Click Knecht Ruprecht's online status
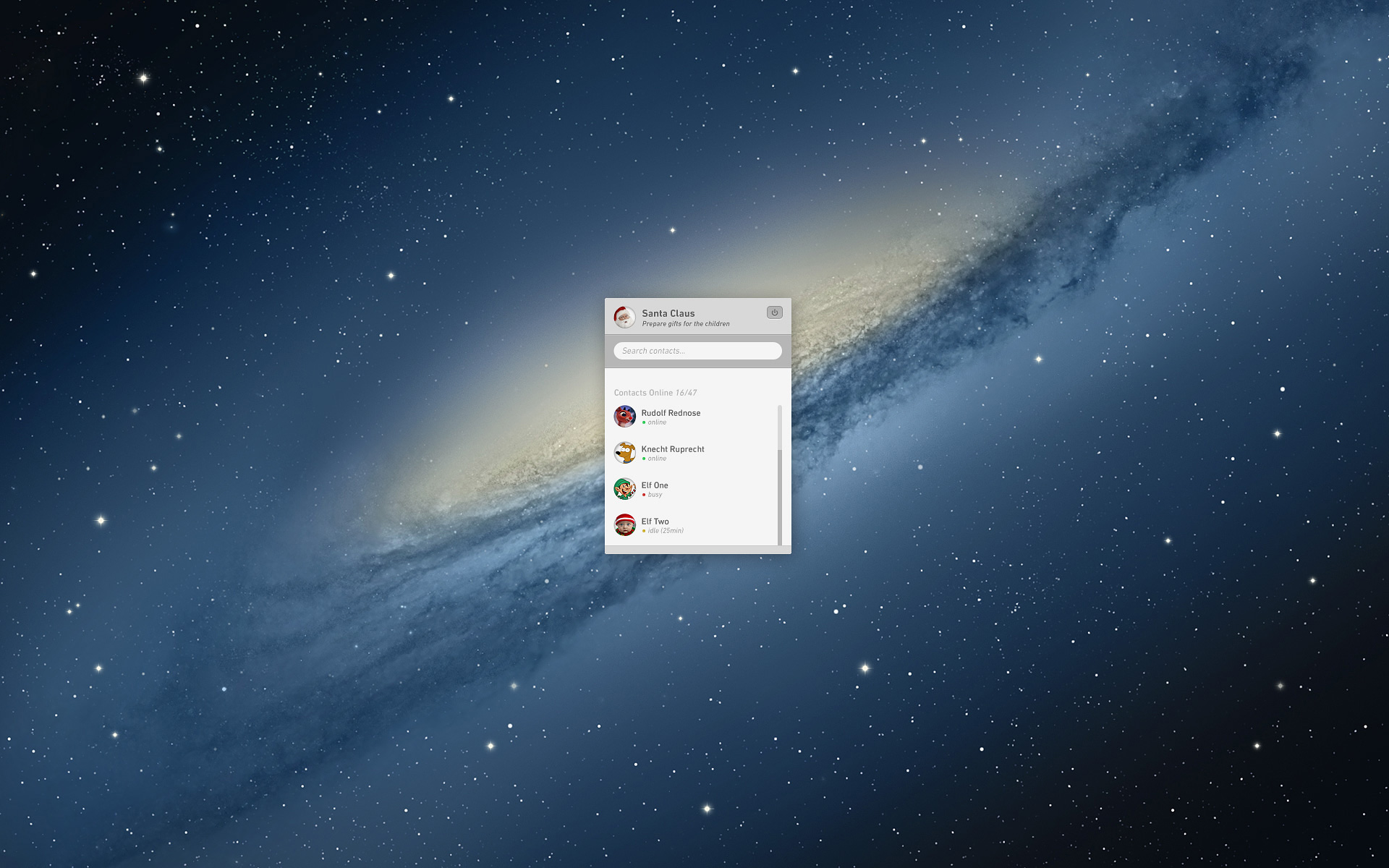1389x868 pixels. pyautogui.click(x=654, y=459)
